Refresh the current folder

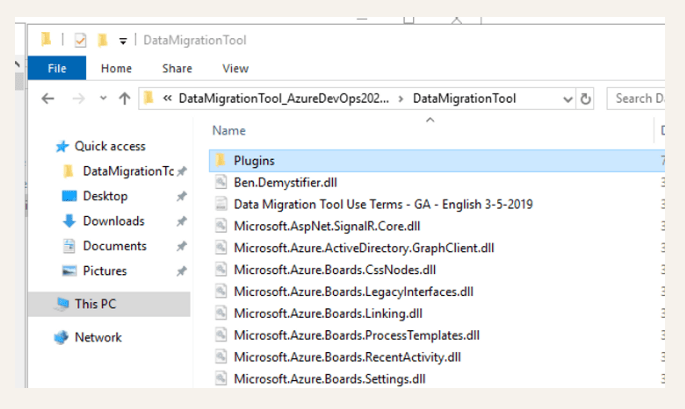[585, 99]
